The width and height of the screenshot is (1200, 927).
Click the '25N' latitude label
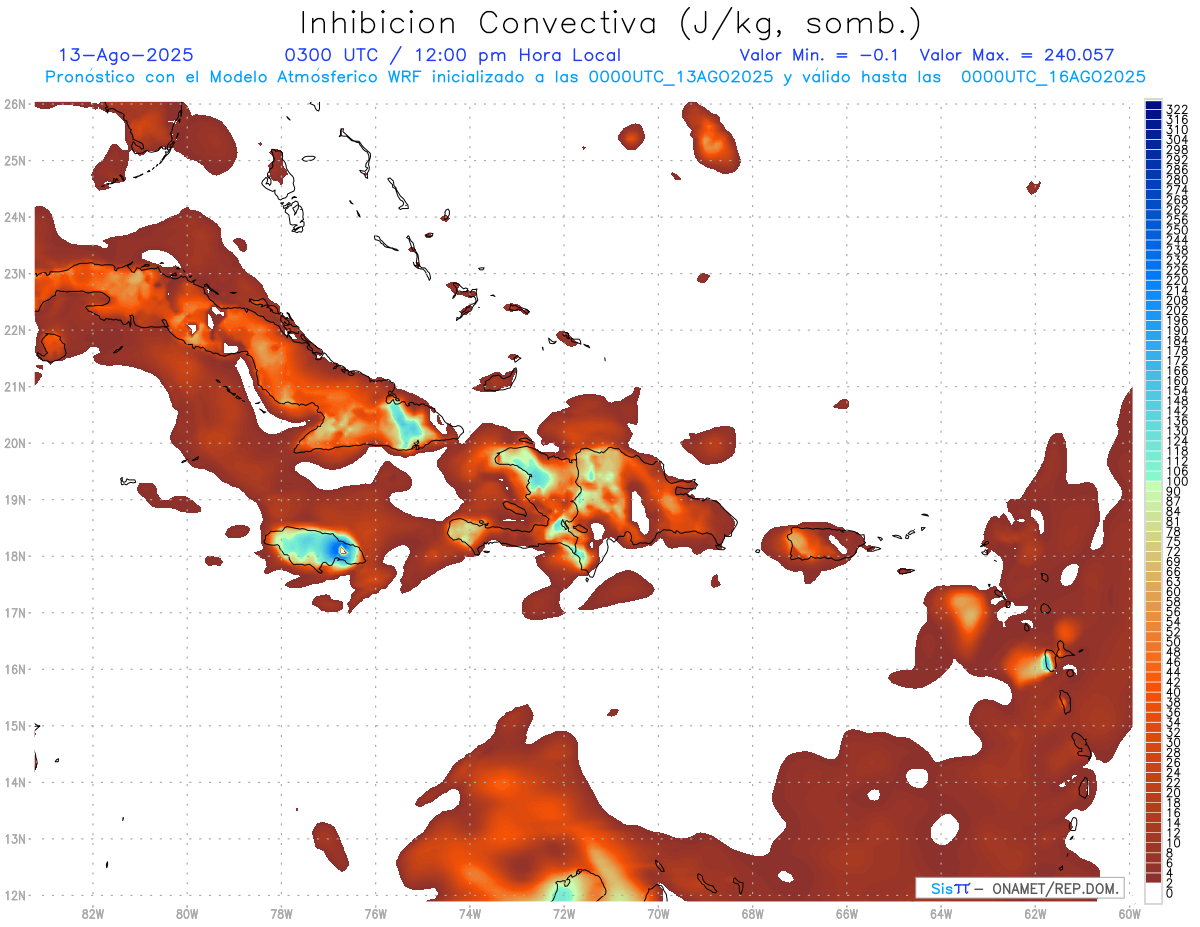click(x=14, y=160)
